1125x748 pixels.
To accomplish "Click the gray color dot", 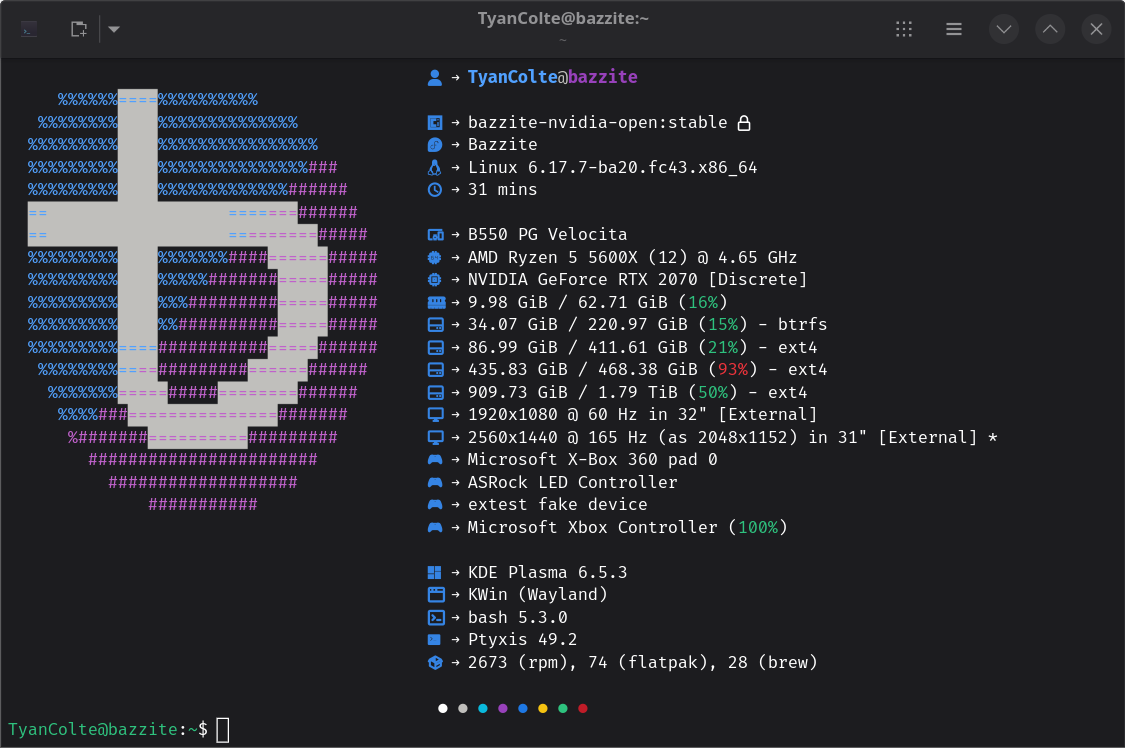I will coord(463,709).
